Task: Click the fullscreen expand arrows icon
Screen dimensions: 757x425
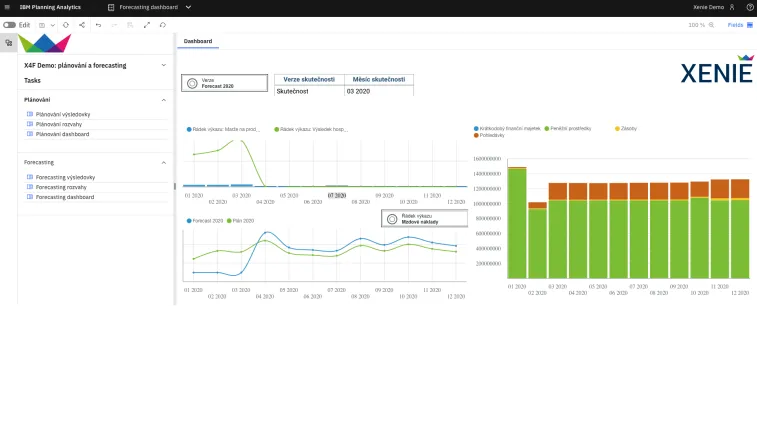Action: coord(147,25)
